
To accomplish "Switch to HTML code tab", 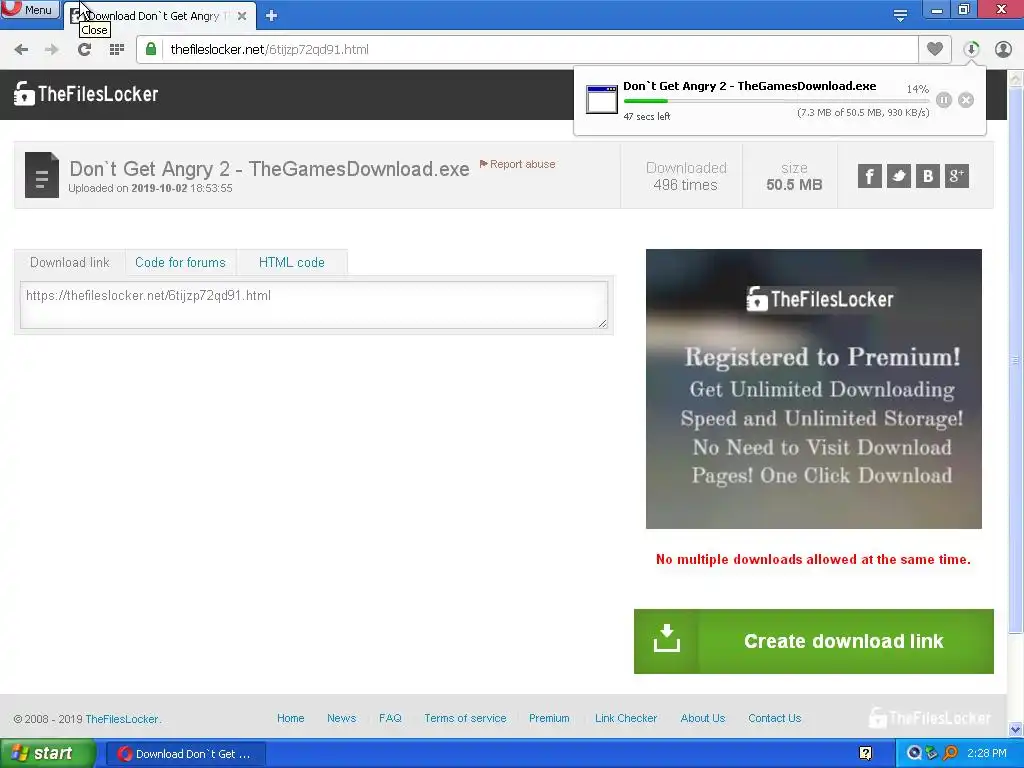I will [x=292, y=263].
